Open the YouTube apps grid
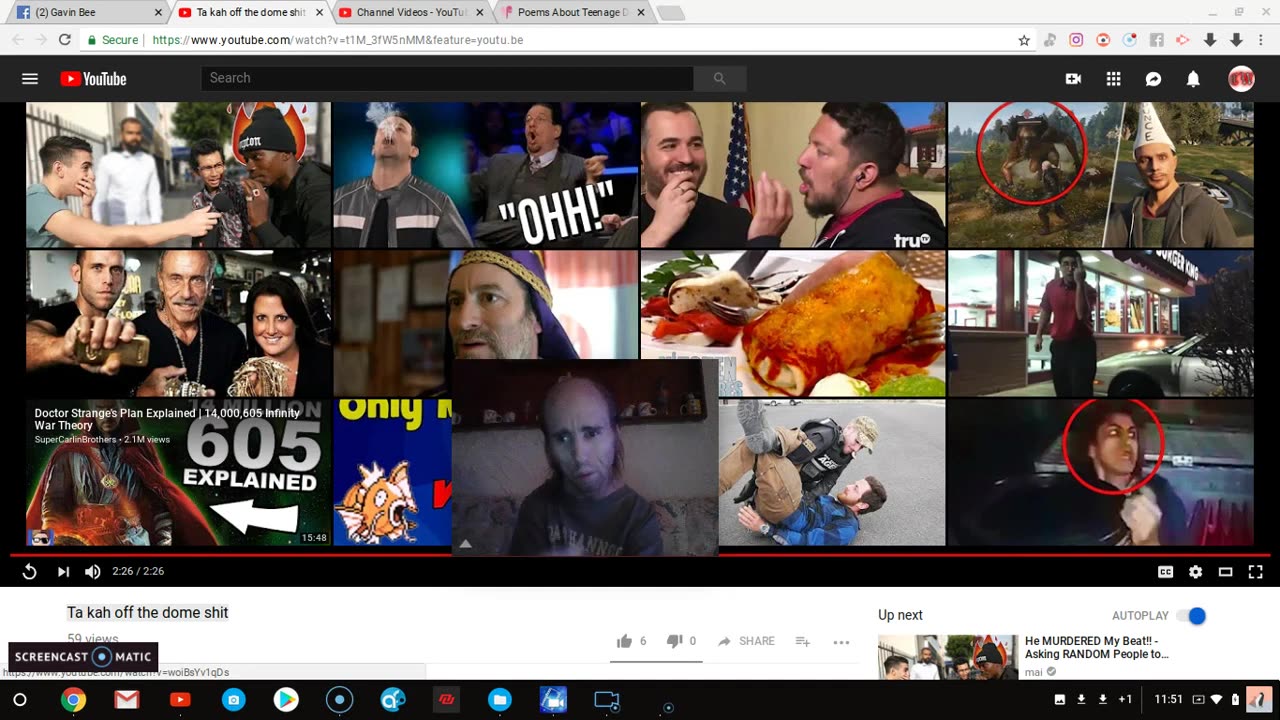Viewport: 1280px width, 720px height. point(1113,79)
